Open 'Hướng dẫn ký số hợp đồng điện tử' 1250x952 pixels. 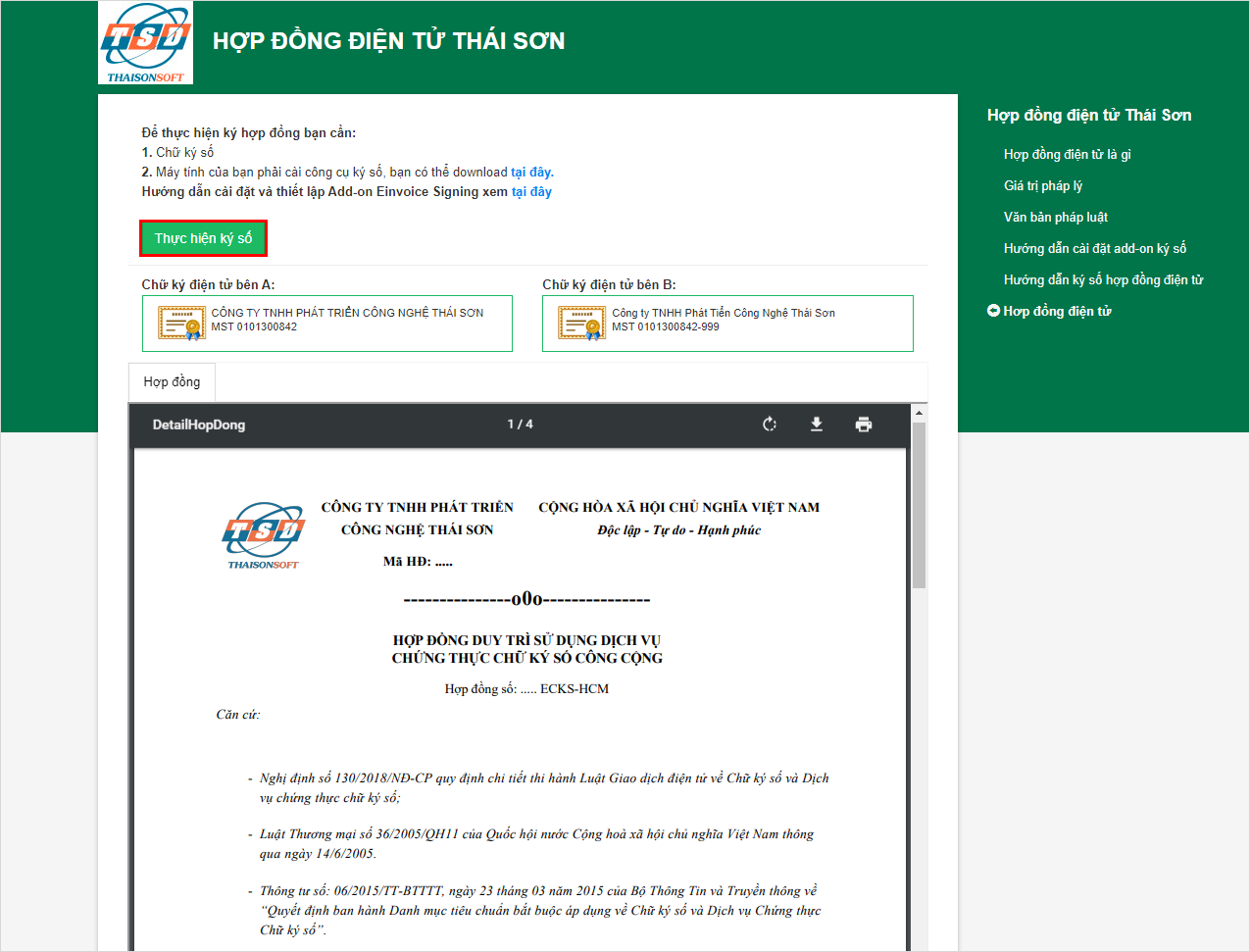[x=1104, y=279]
